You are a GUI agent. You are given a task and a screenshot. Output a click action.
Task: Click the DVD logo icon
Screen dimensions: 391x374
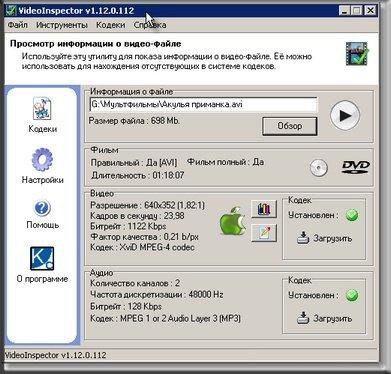pyautogui.click(x=356, y=166)
